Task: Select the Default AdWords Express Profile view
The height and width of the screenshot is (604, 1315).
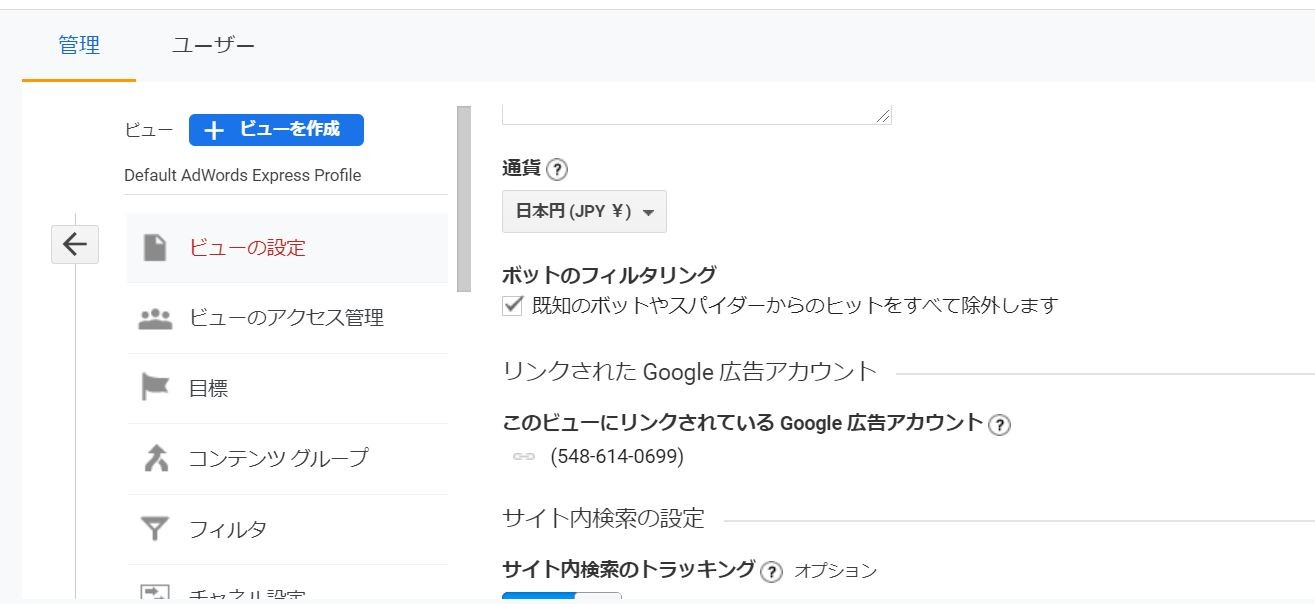Action: click(x=243, y=175)
